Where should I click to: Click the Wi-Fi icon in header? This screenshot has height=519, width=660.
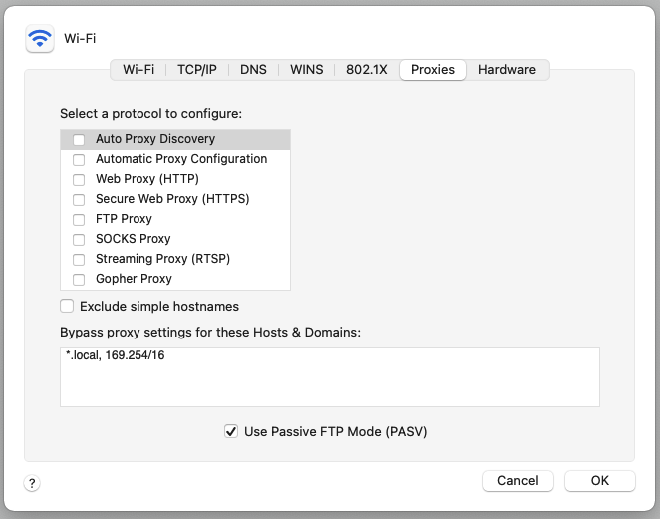pyautogui.click(x=40, y=39)
